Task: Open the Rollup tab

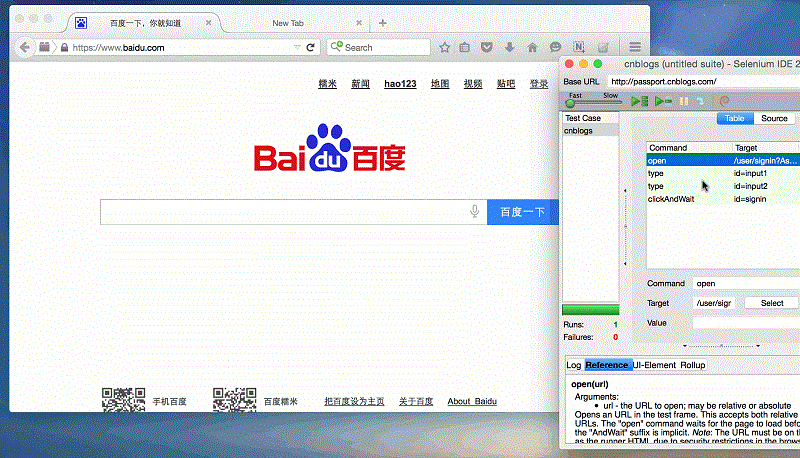Action: coord(692,365)
